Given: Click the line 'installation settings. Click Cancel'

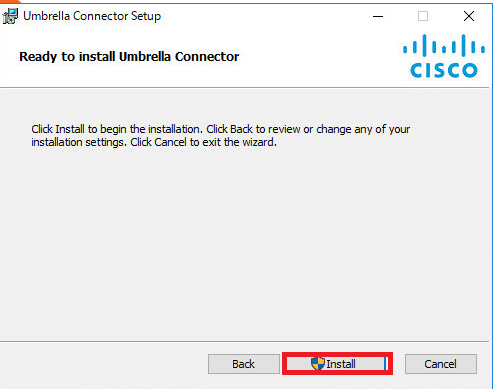Looking at the screenshot, I should (154, 142).
